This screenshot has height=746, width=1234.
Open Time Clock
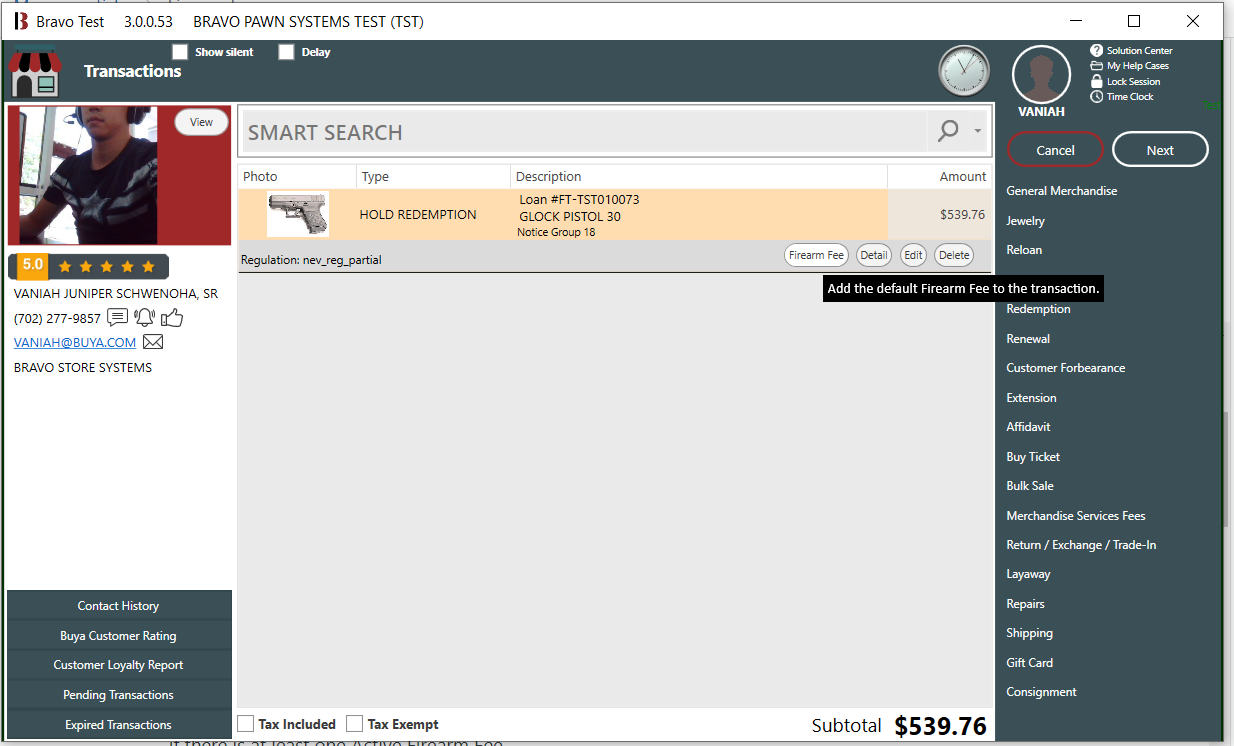tap(1122, 97)
